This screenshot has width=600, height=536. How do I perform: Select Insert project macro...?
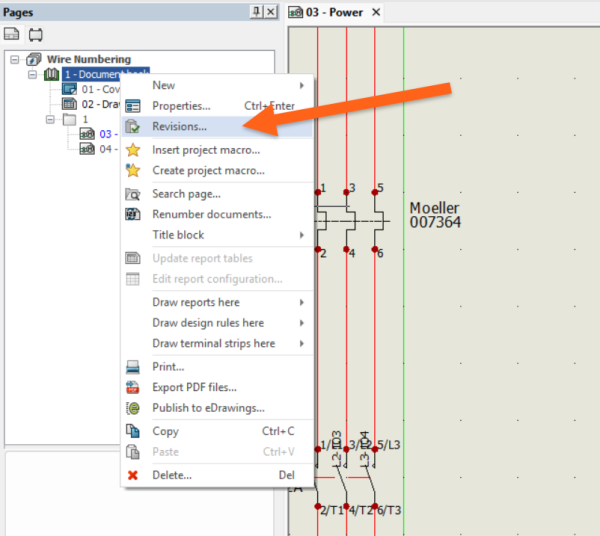217,150
